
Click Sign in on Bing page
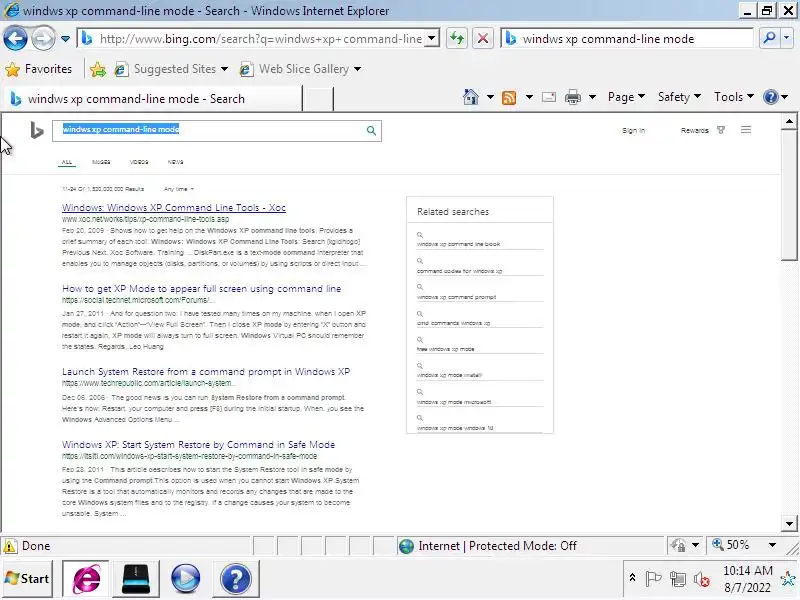click(x=633, y=131)
